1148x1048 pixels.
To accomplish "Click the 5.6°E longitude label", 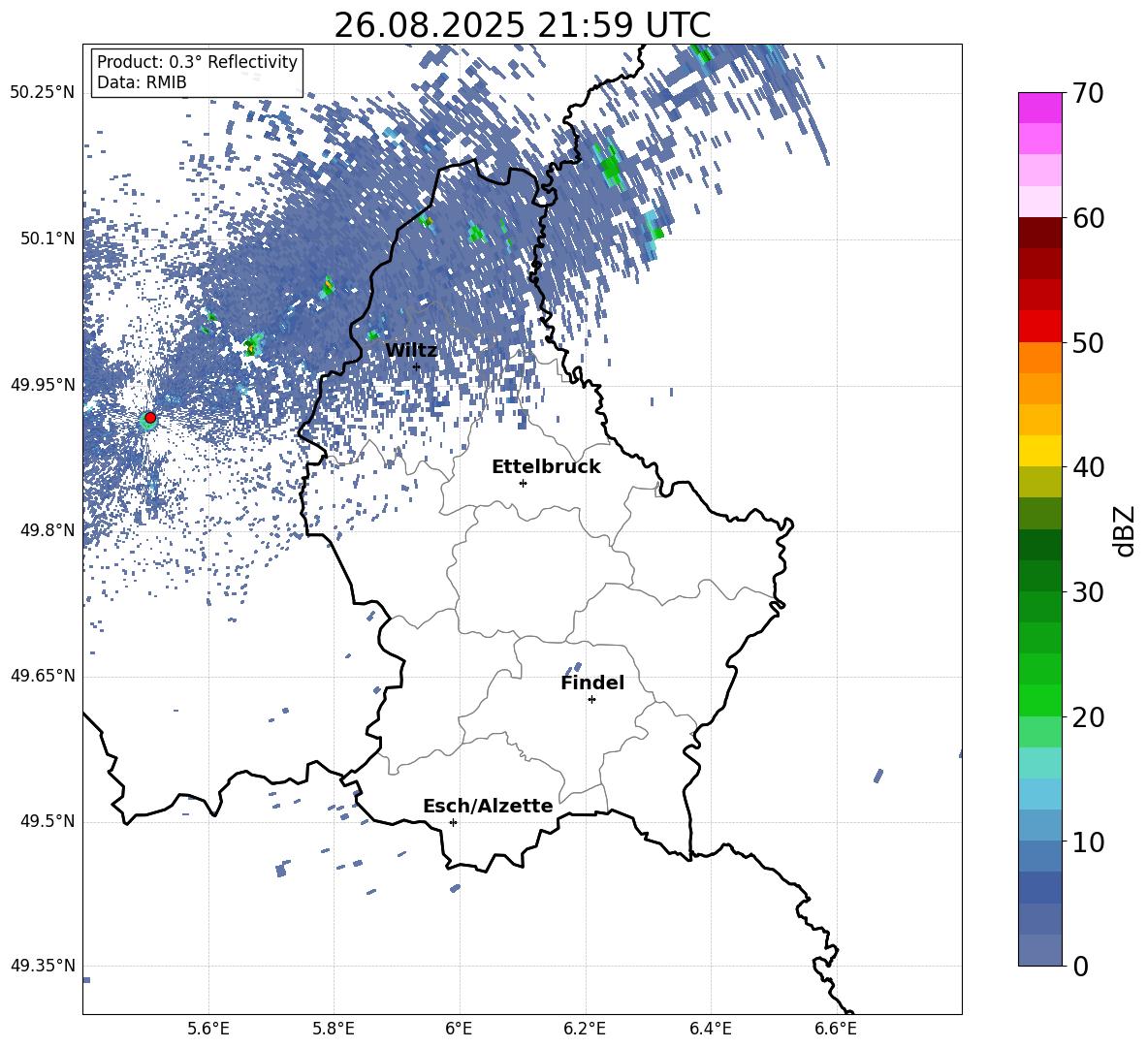I will [x=208, y=1029].
